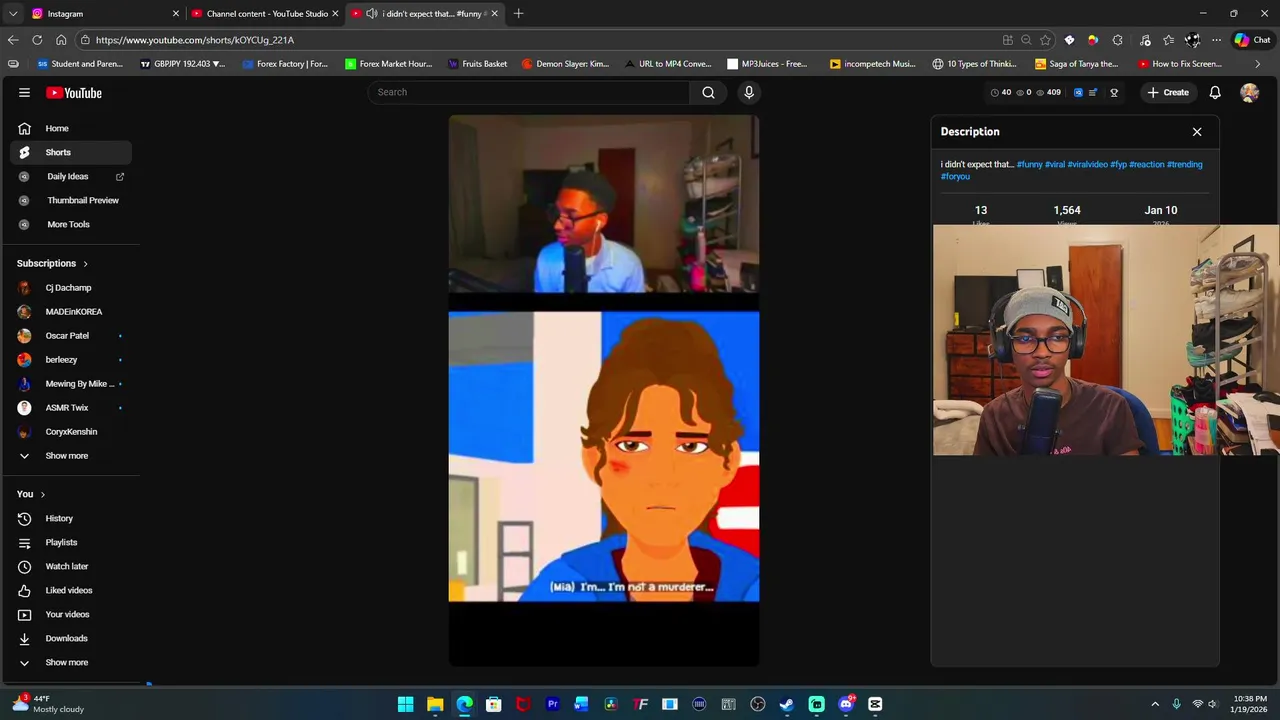The image size is (1280, 720).
Task: Open Premiere Pro from taskbar
Action: pyautogui.click(x=552, y=704)
